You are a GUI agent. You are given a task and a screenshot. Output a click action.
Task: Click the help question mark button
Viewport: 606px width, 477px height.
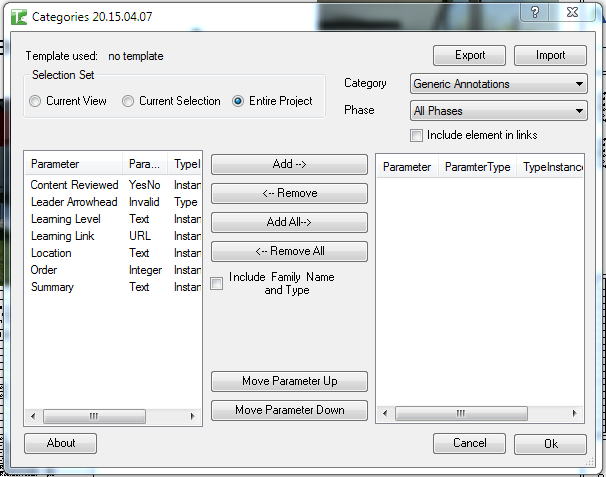pyautogui.click(x=535, y=12)
